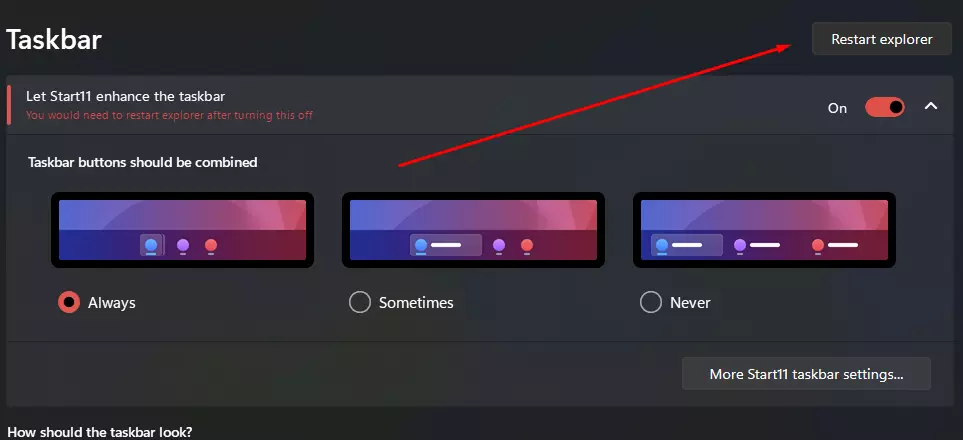Click the Sometimes taskbar preview image
This screenshot has height=440, width=963.
tap(474, 230)
